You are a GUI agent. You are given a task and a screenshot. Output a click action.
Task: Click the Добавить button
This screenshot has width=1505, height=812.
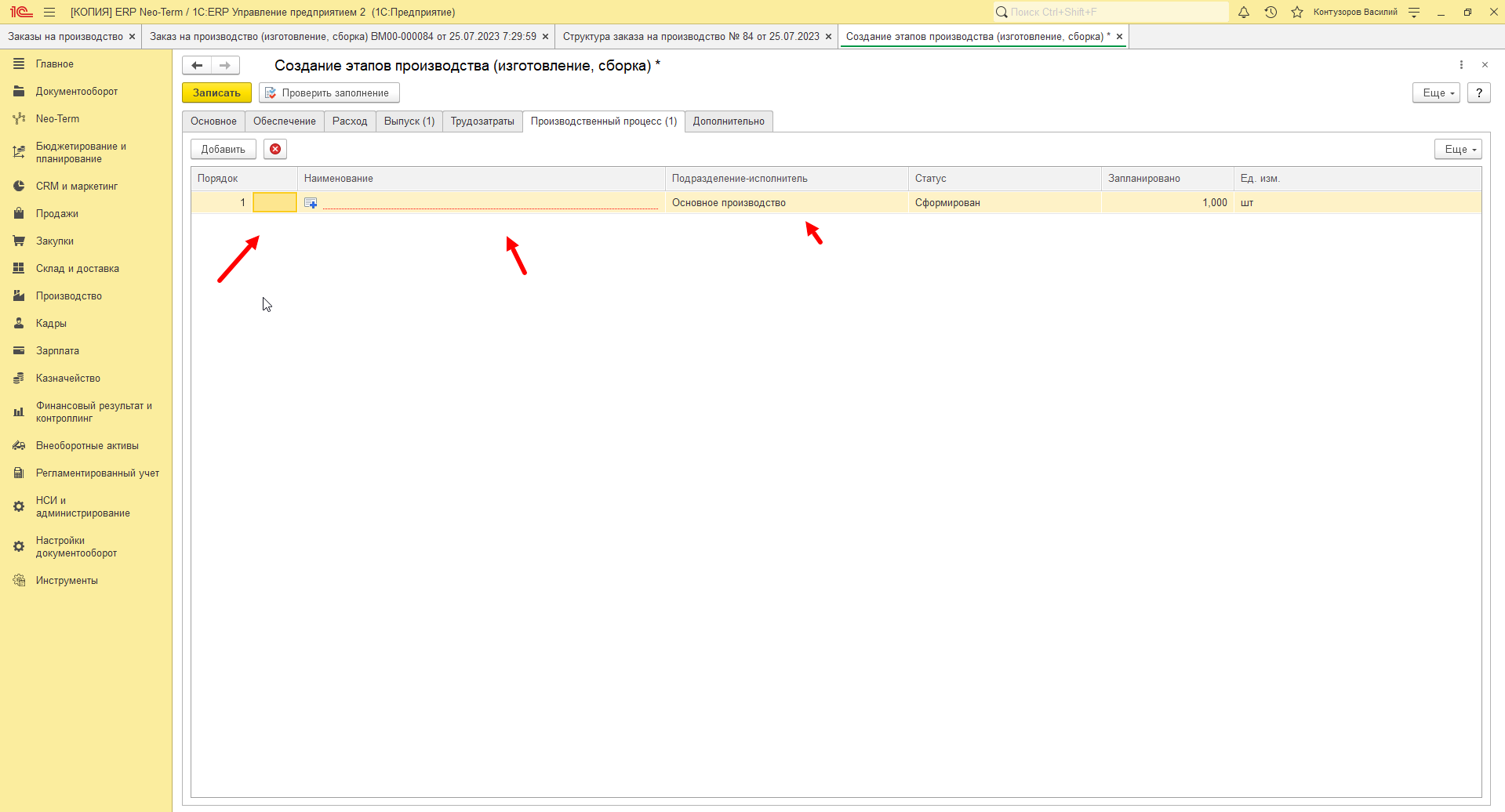(x=224, y=149)
